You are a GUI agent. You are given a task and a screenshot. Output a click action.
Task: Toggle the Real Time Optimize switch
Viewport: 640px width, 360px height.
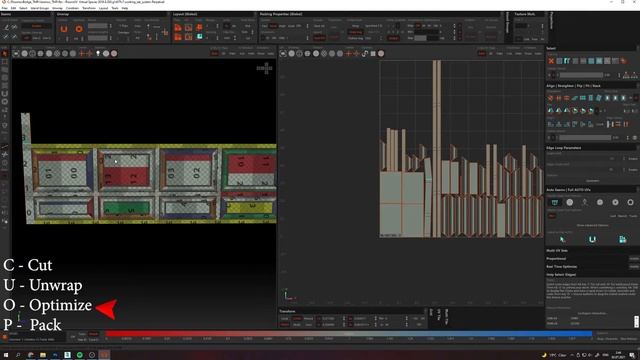[633, 267]
